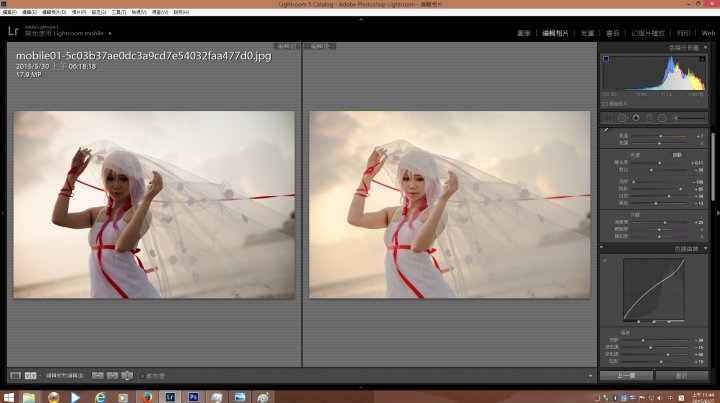
Task: Click the Lr identity plate logo
Action: (13, 31)
